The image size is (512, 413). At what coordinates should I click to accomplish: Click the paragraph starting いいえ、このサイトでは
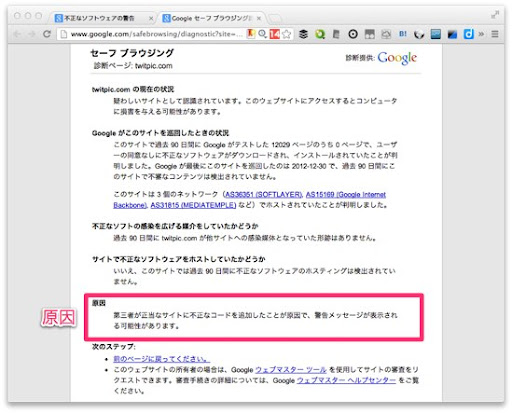[x=255, y=276]
